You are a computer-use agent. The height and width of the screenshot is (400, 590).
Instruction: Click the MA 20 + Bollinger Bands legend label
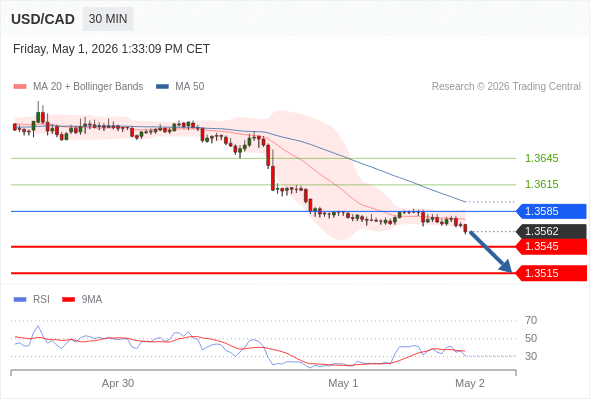click(88, 87)
